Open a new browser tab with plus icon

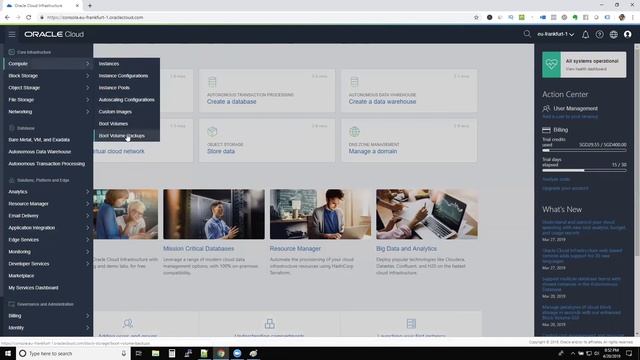tap(90, 6)
